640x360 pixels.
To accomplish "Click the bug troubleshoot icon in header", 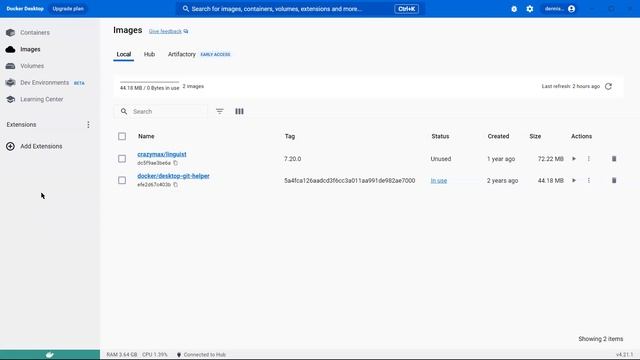I will [514, 9].
